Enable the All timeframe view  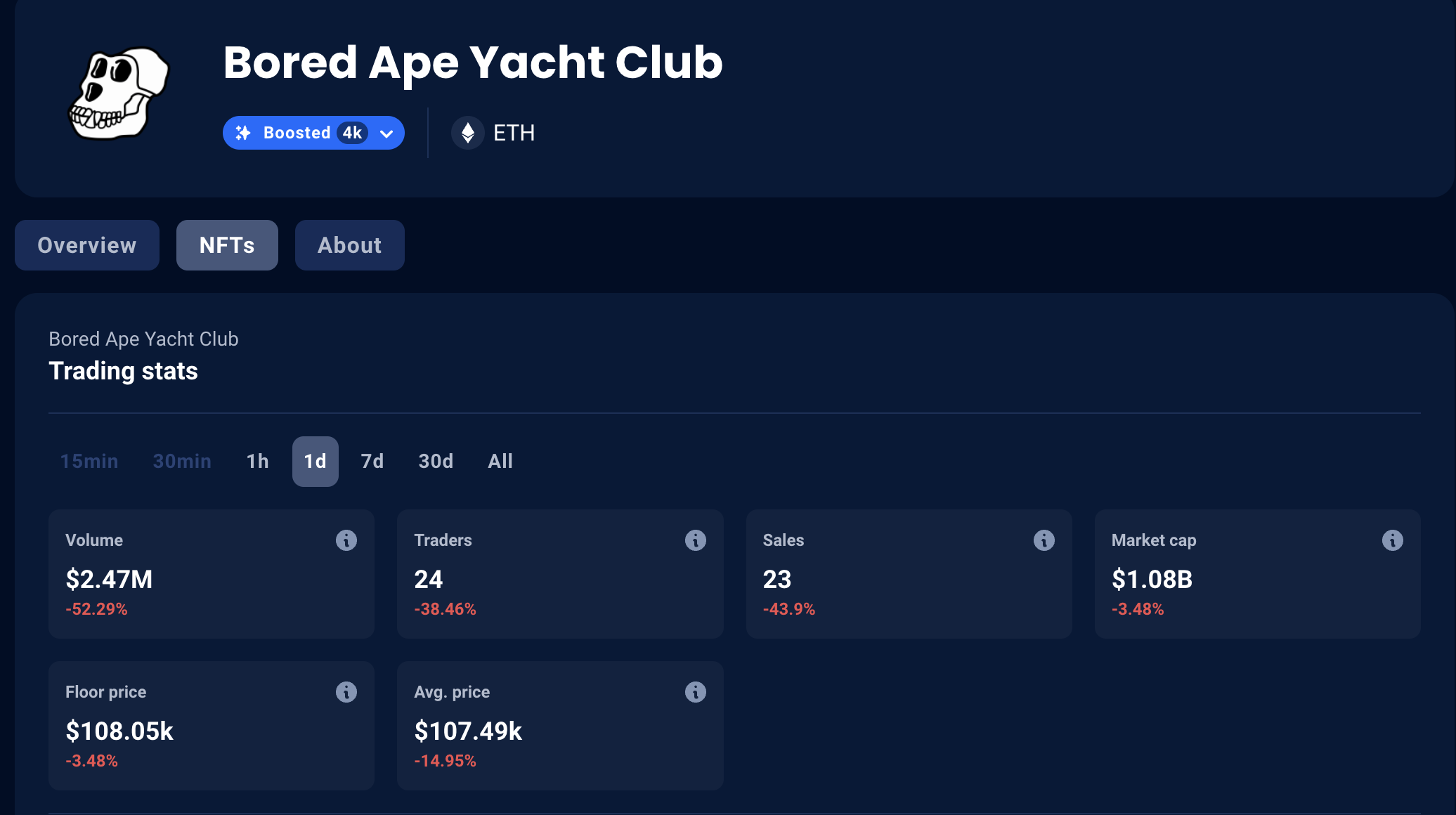click(x=500, y=461)
